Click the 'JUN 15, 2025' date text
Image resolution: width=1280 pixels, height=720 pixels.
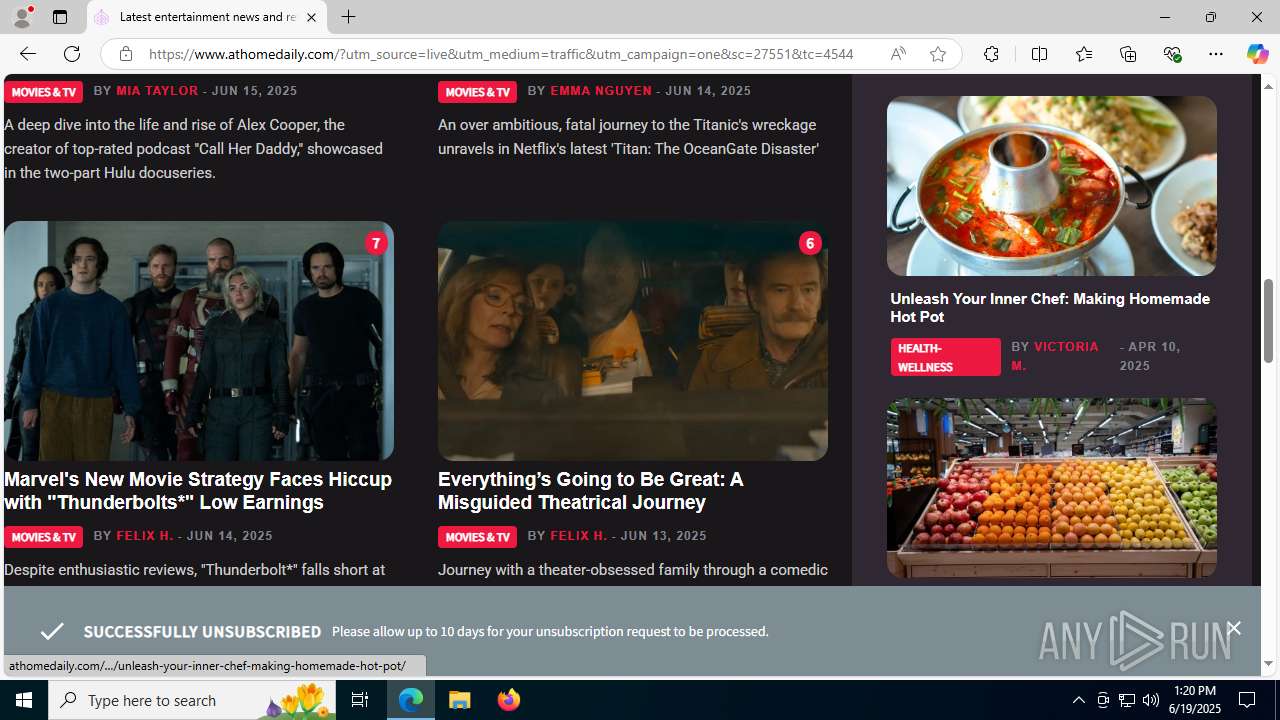click(x=254, y=90)
